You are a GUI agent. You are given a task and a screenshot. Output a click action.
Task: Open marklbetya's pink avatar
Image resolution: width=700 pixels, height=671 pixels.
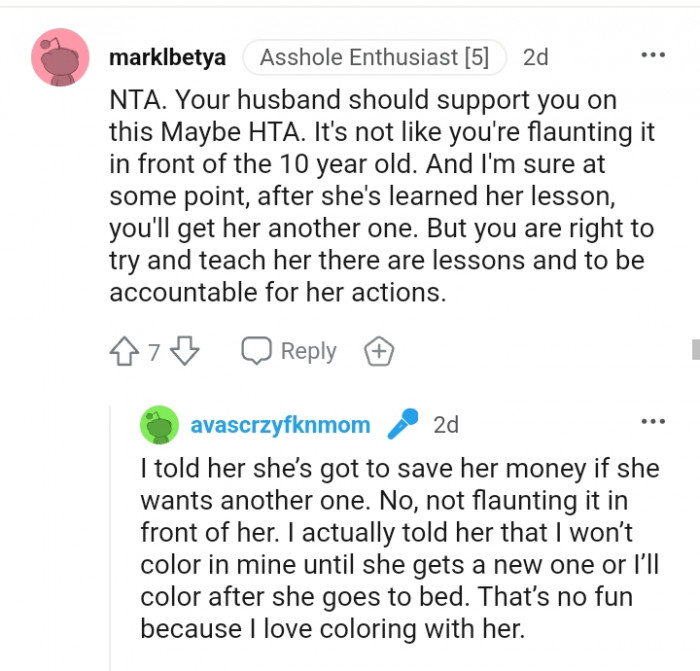click(x=63, y=57)
